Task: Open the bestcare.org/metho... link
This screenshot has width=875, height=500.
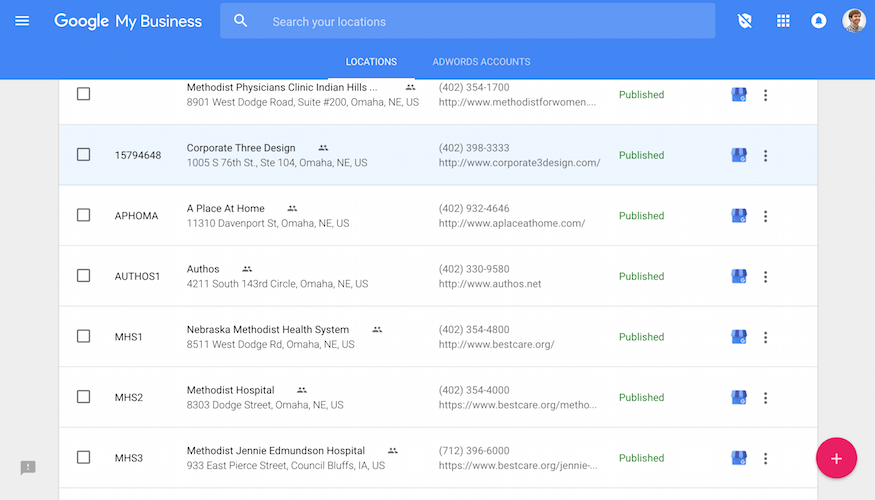Action: point(518,405)
